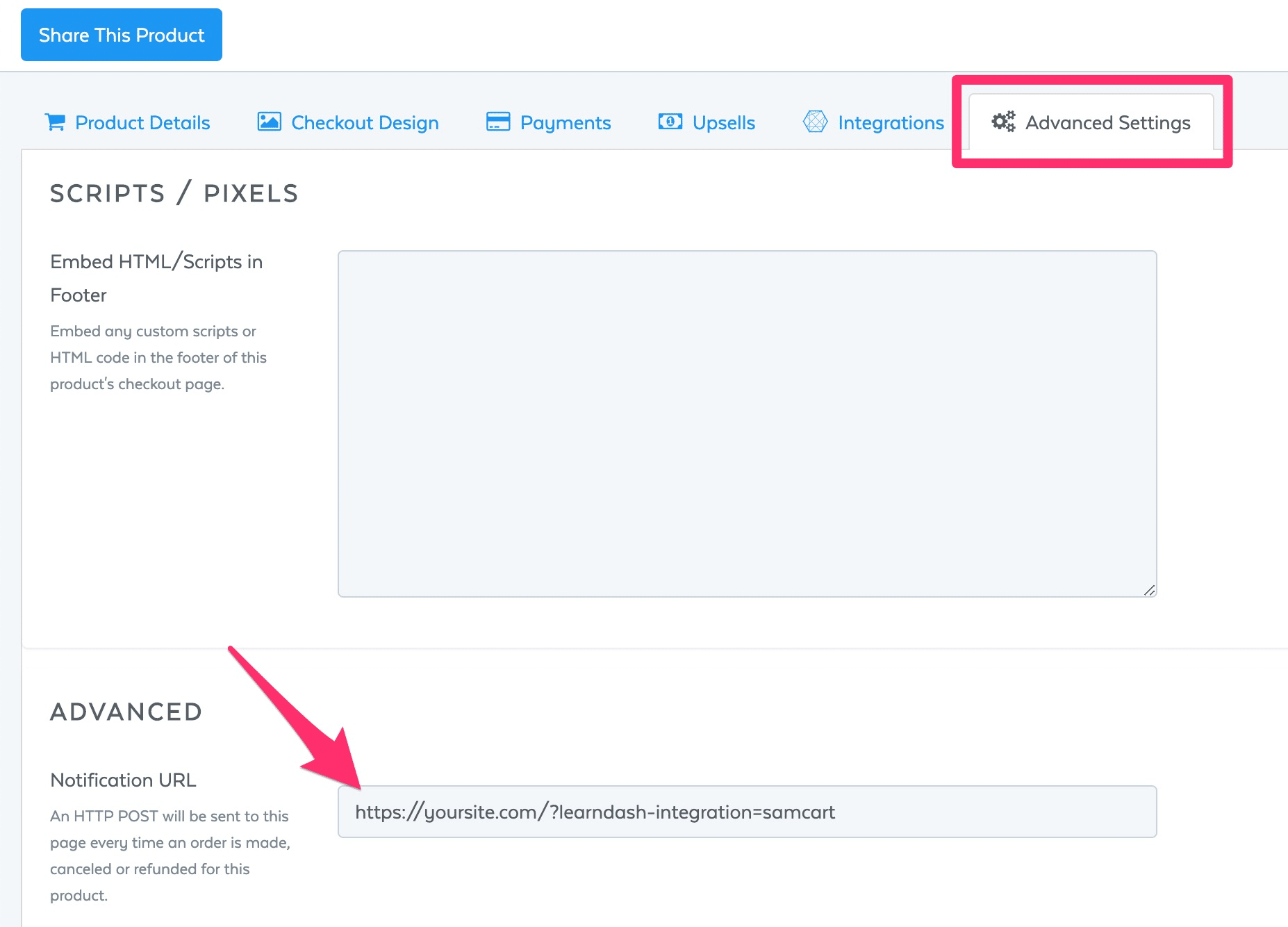Click the Notification URL label
The width and height of the screenshot is (1288, 927).
point(123,780)
